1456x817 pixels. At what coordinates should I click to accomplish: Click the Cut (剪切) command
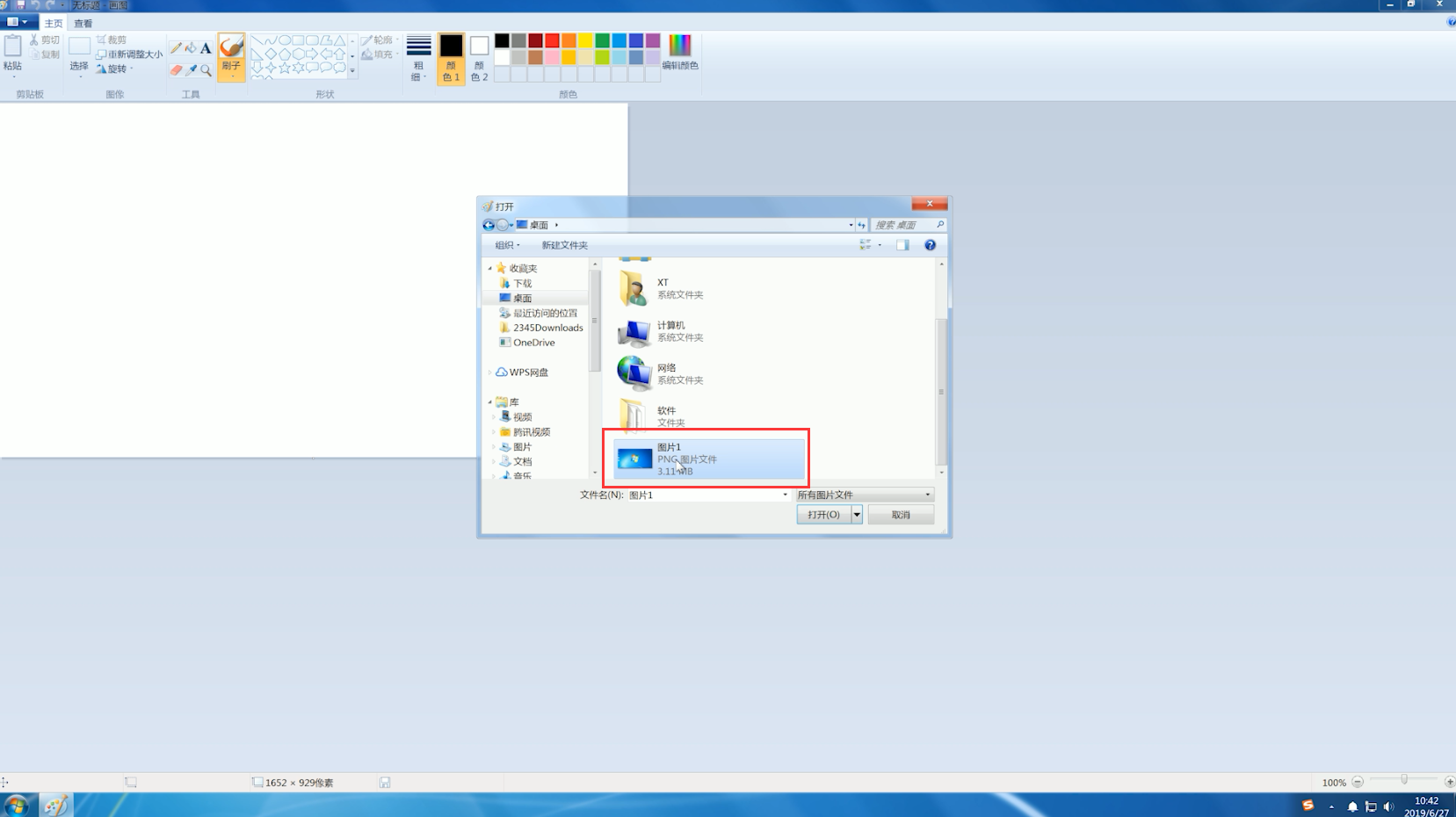point(45,40)
